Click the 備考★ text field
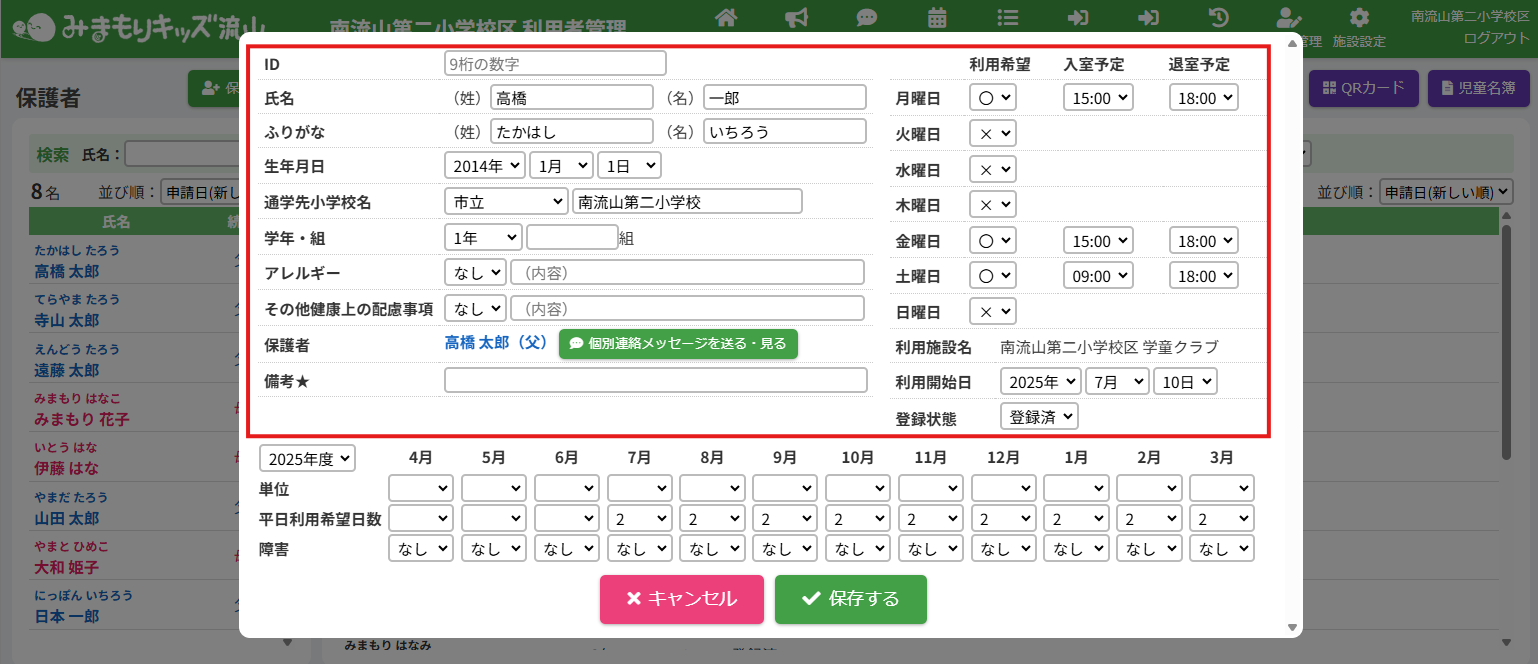 pos(655,380)
